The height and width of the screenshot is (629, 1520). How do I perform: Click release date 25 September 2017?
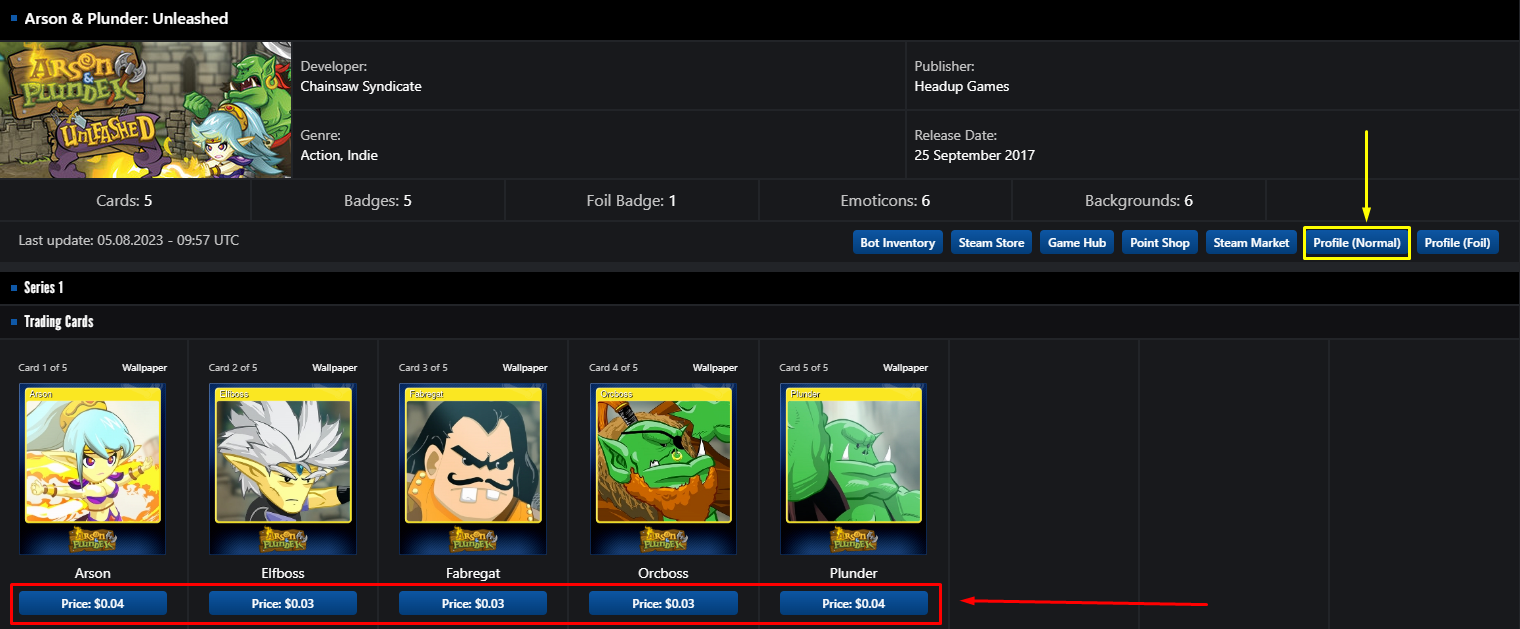[x=975, y=155]
